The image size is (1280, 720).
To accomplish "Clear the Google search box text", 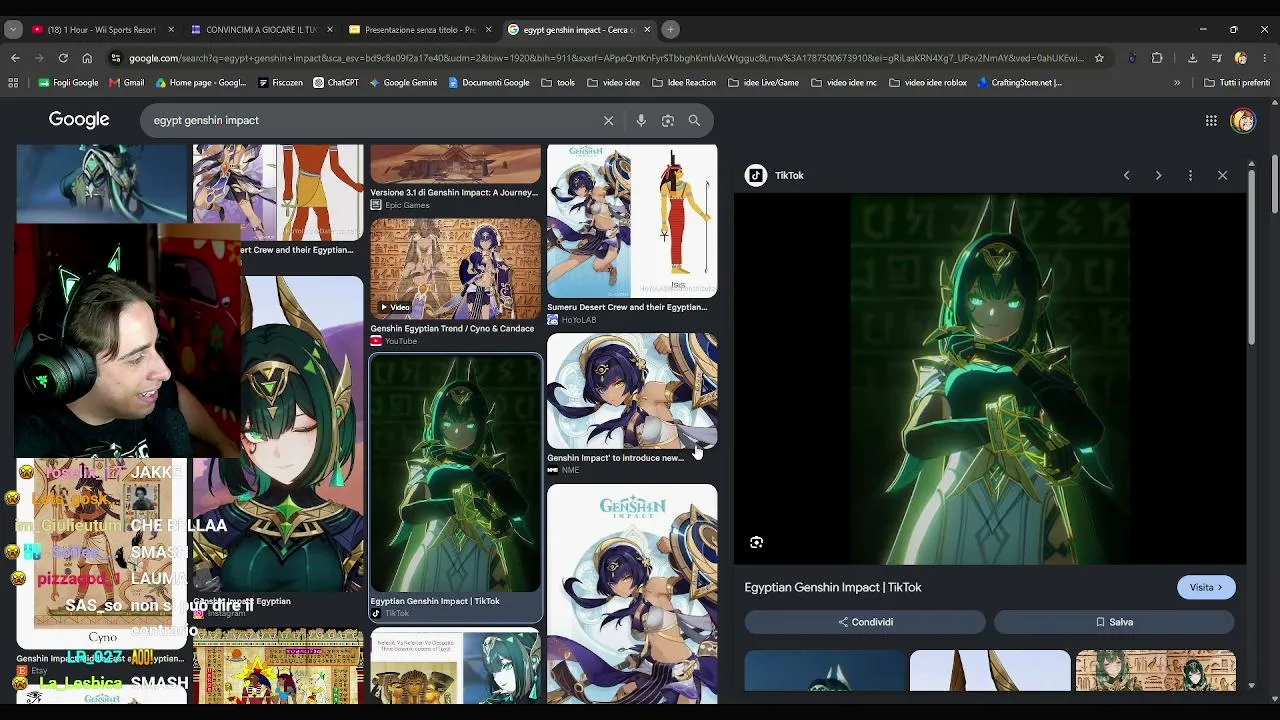I will coord(608,120).
